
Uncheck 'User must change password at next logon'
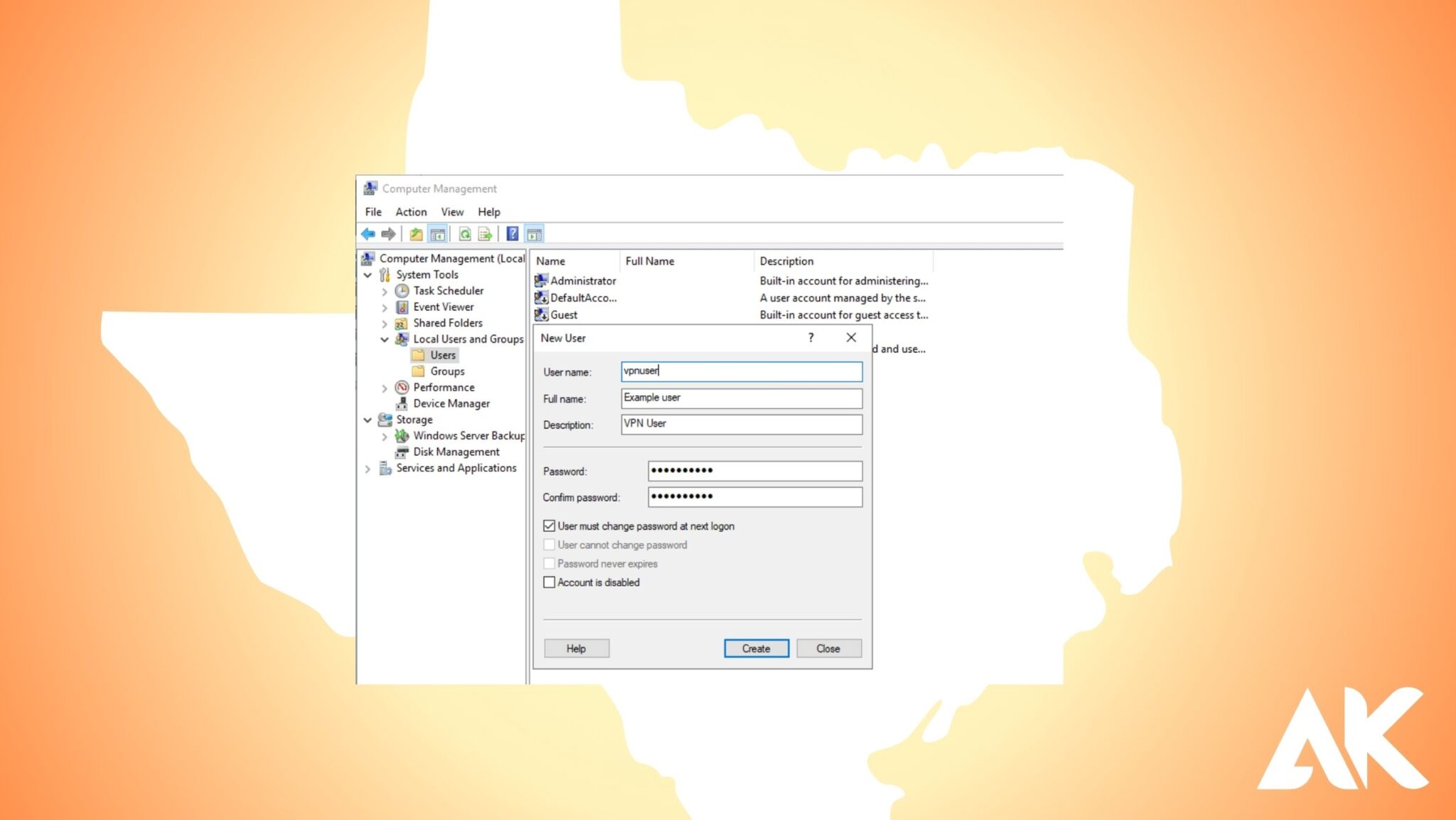tap(549, 526)
